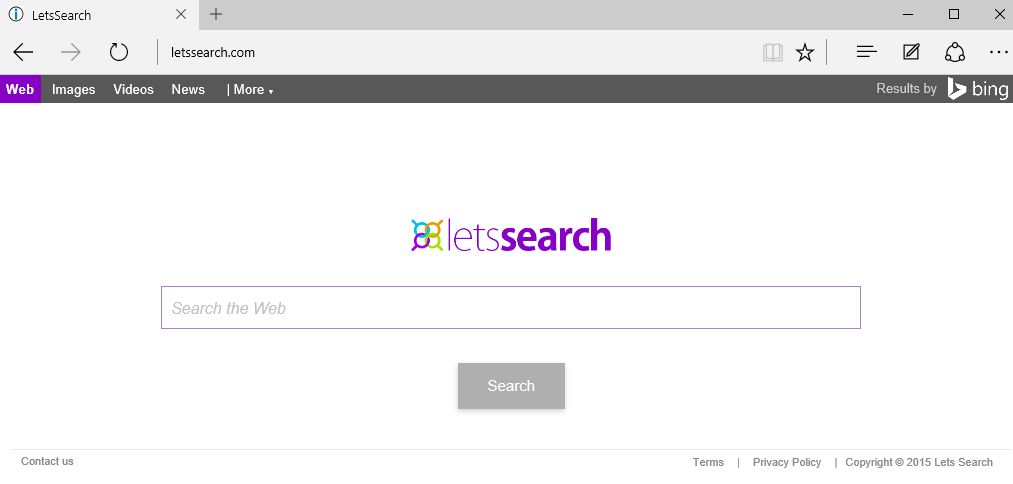Image resolution: width=1013 pixels, height=484 pixels.
Task: Open the Hub three-lines icon
Action: click(866, 52)
